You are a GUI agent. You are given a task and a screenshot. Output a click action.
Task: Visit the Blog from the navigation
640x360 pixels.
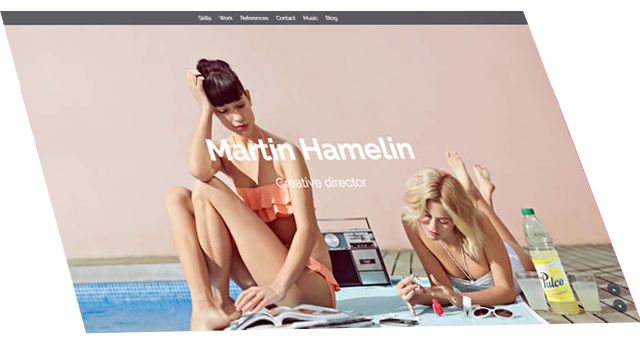331,18
